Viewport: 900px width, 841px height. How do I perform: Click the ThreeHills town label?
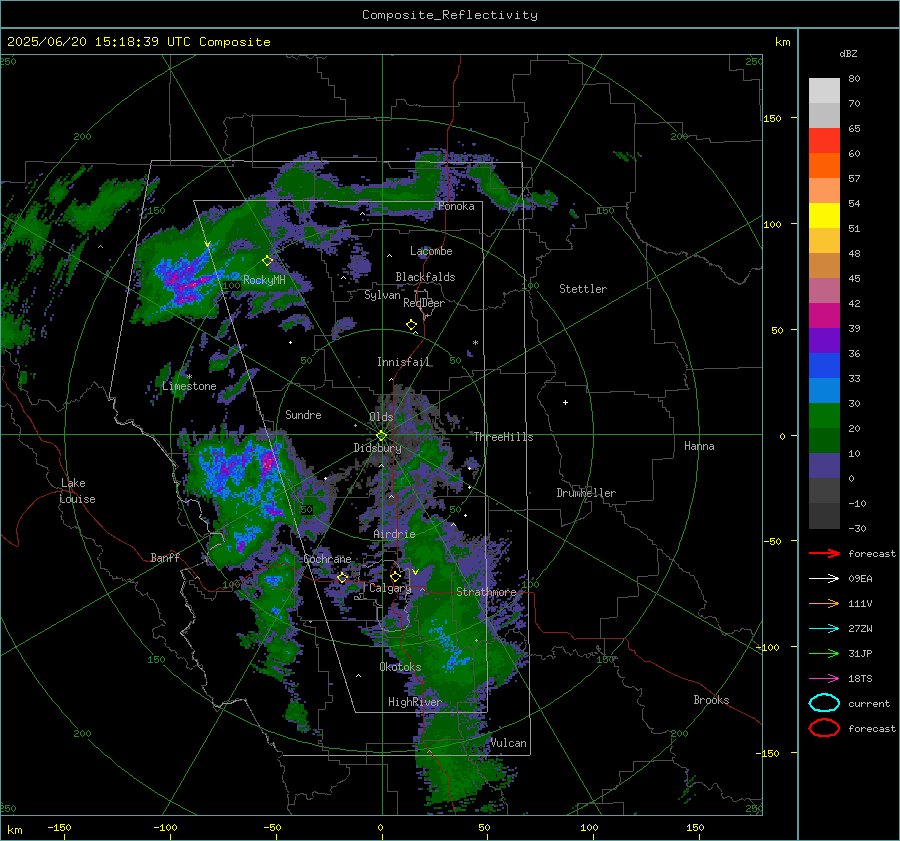tap(503, 437)
